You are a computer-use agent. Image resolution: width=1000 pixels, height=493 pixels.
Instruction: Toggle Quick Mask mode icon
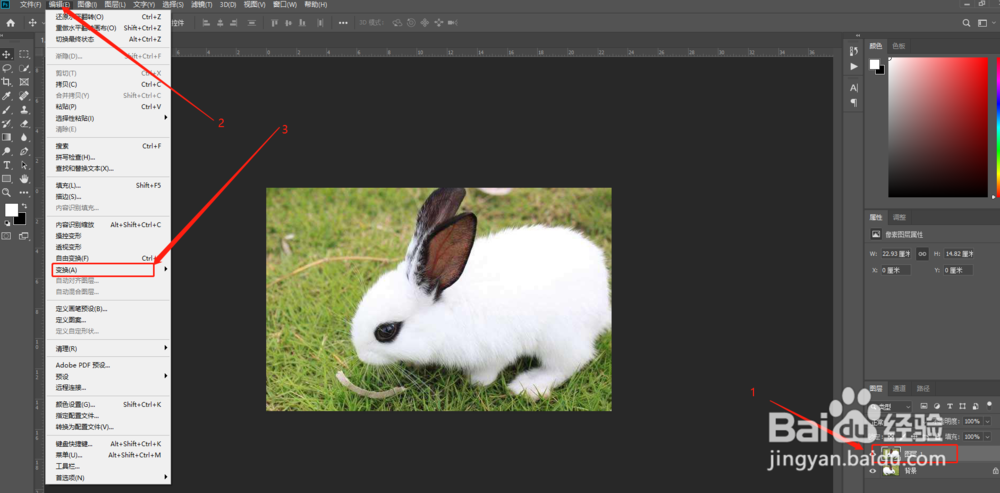tap(7, 236)
